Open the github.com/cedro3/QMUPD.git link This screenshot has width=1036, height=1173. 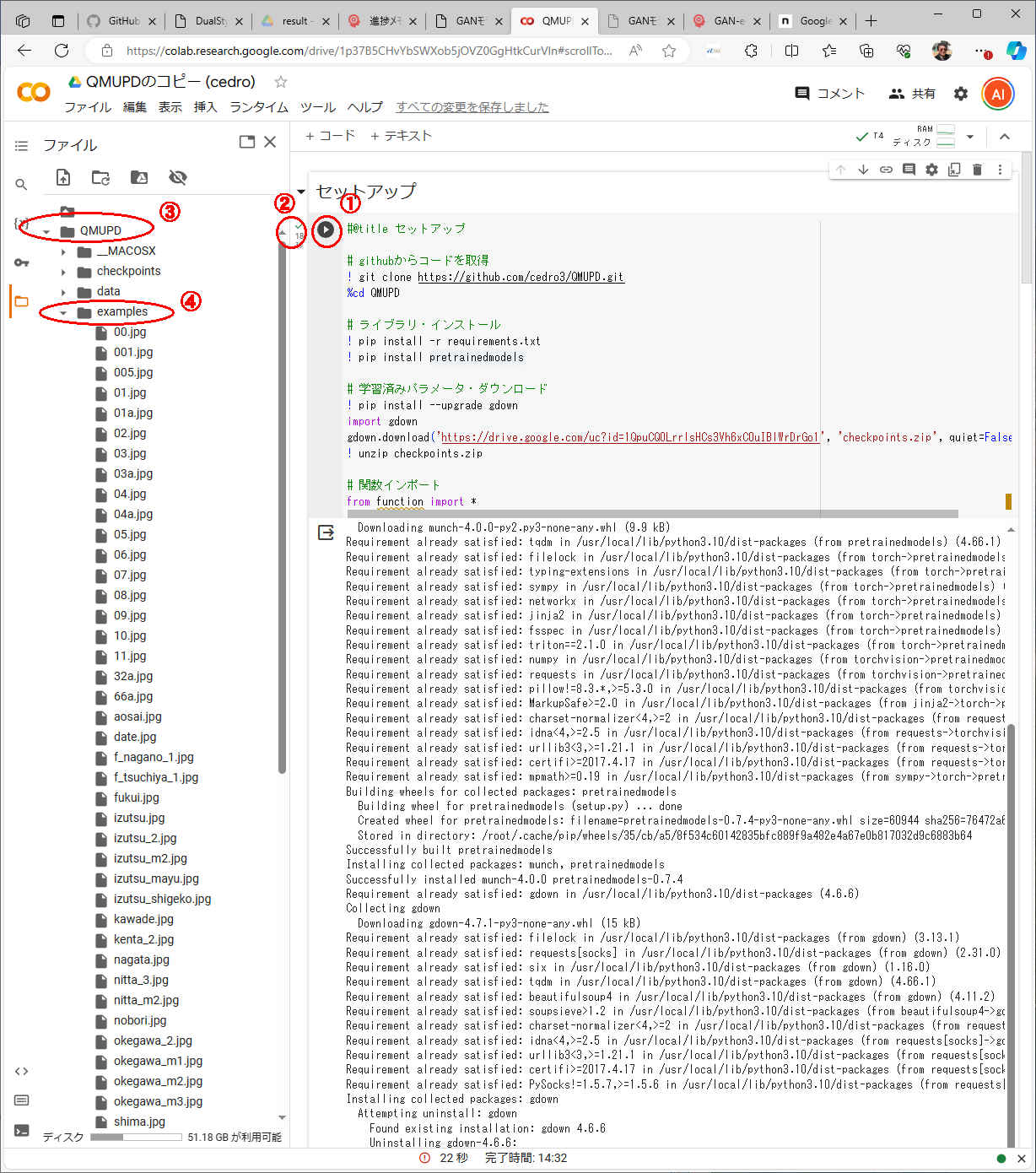click(521, 277)
